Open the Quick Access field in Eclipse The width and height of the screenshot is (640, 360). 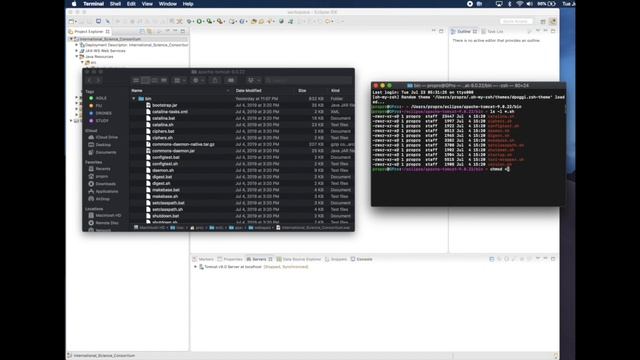pos(516,21)
